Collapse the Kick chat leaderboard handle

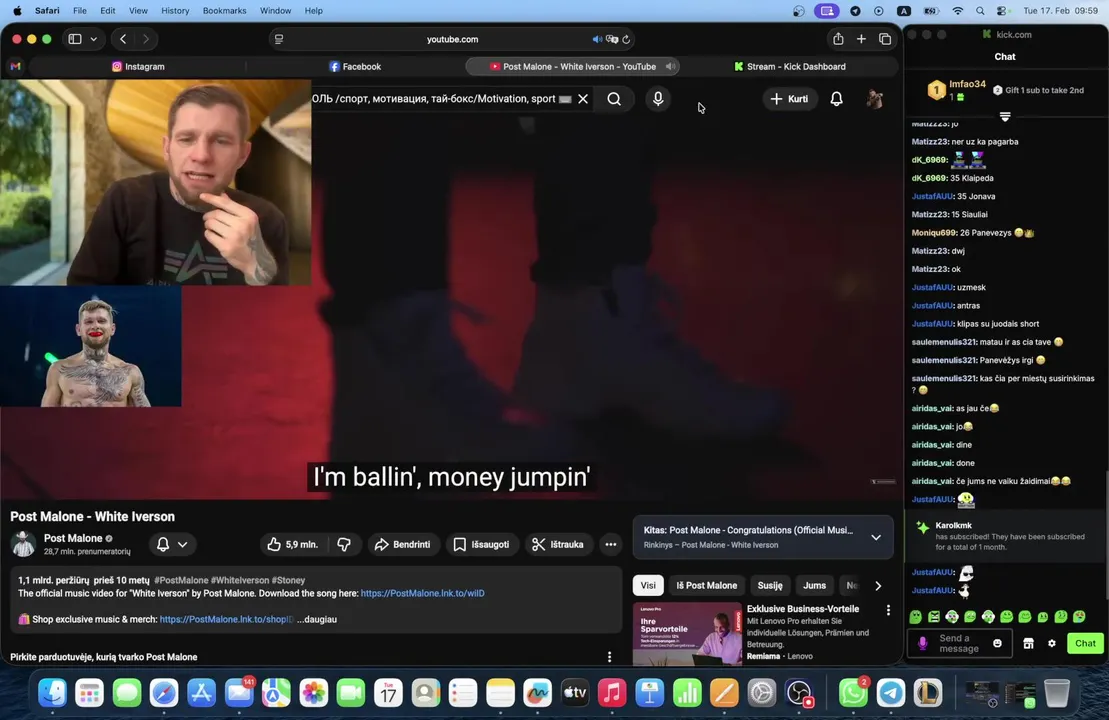1005,116
